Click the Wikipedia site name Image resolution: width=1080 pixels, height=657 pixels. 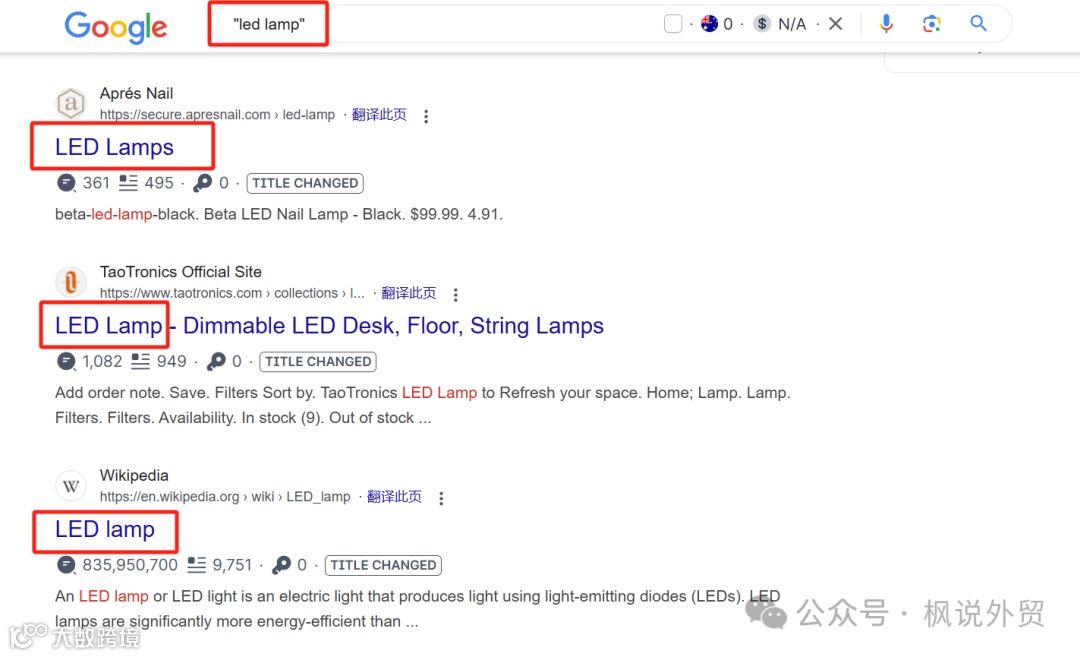pyautogui.click(x=134, y=475)
